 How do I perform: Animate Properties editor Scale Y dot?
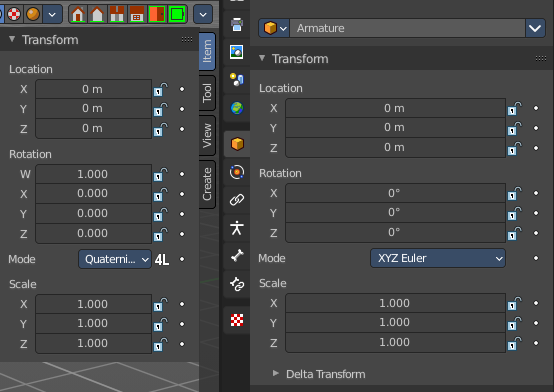point(536,323)
